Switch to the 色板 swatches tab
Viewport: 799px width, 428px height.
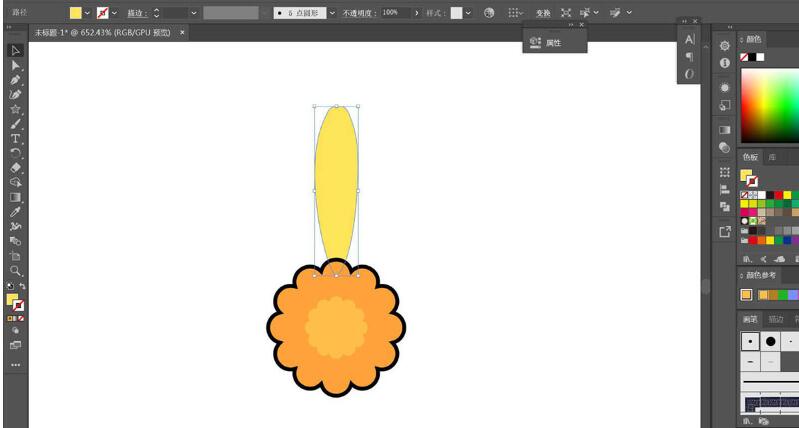pyautogui.click(x=750, y=157)
